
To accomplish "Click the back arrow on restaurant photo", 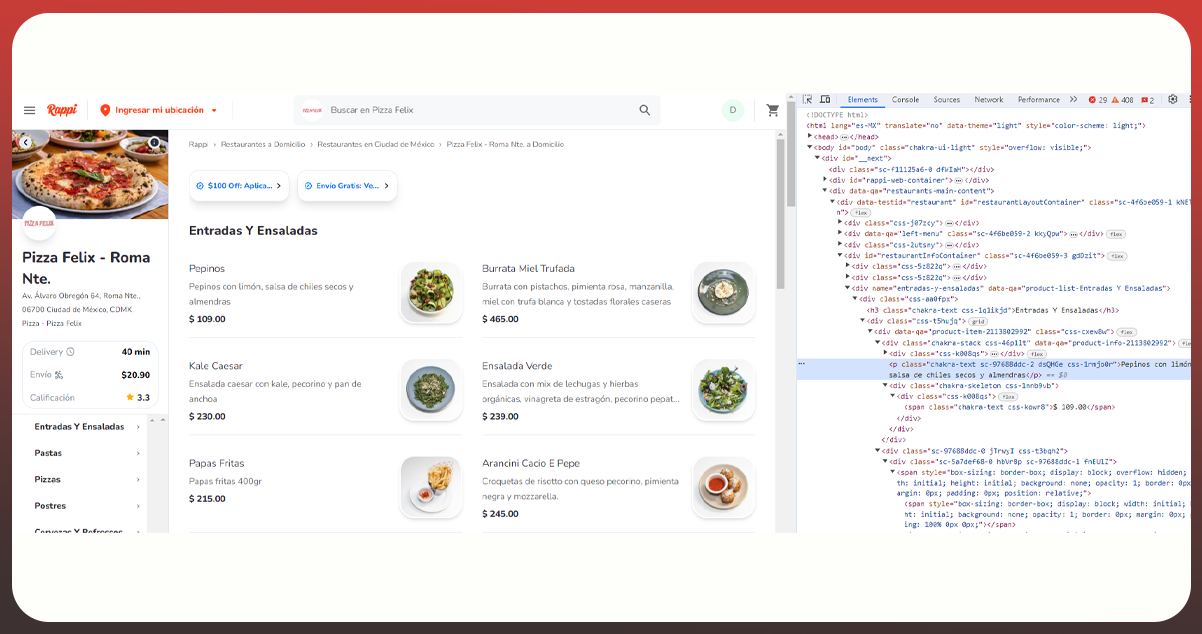I will coord(26,143).
